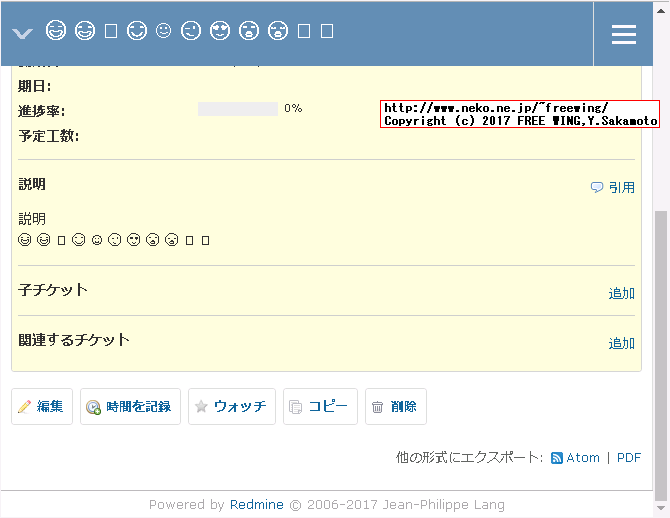This screenshot has width=670, height=518.
Task: Click the ウォッチ watch button
Action: [232, 406]
